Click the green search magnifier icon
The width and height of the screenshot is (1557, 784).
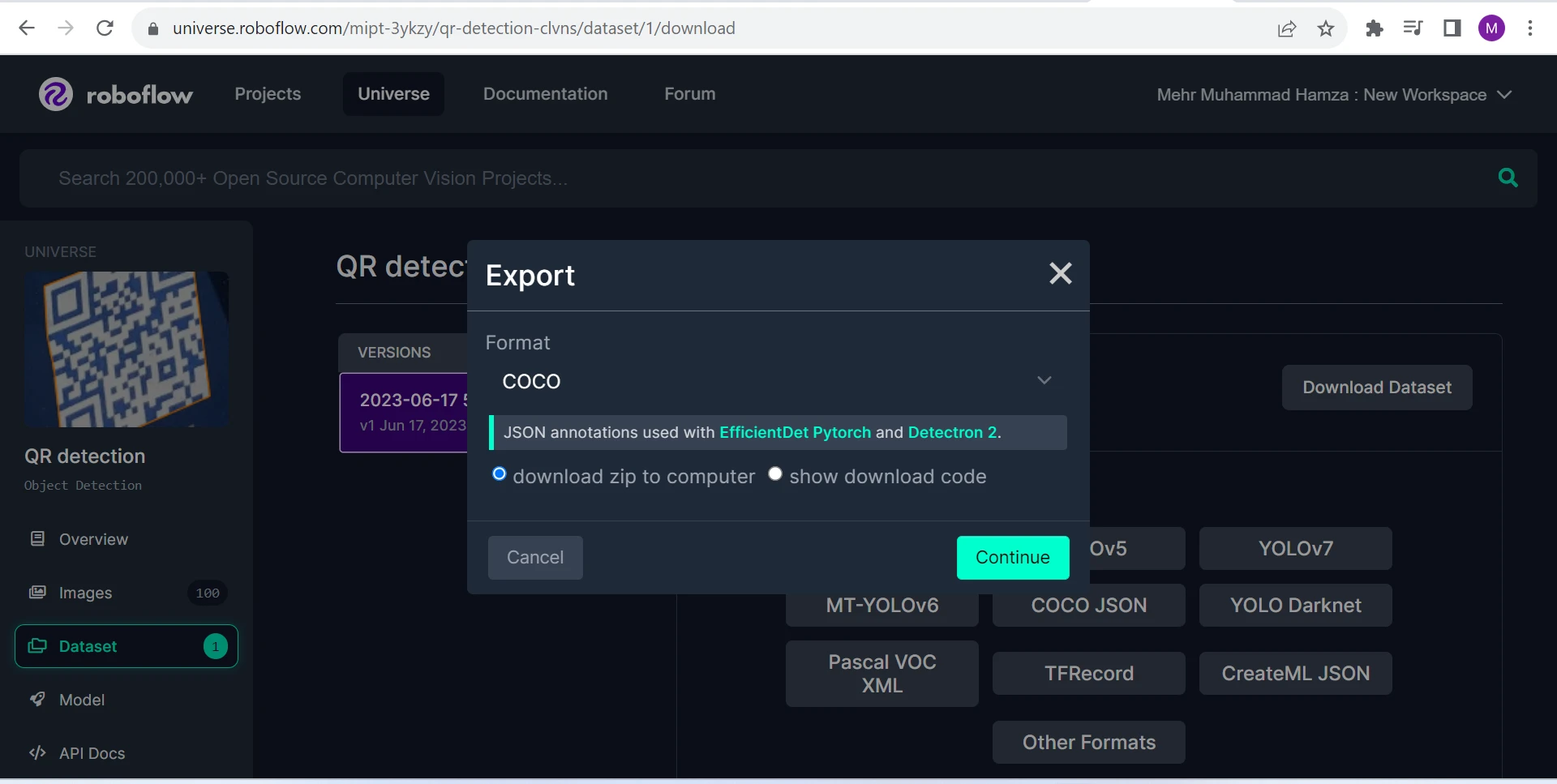point(1508,178)
